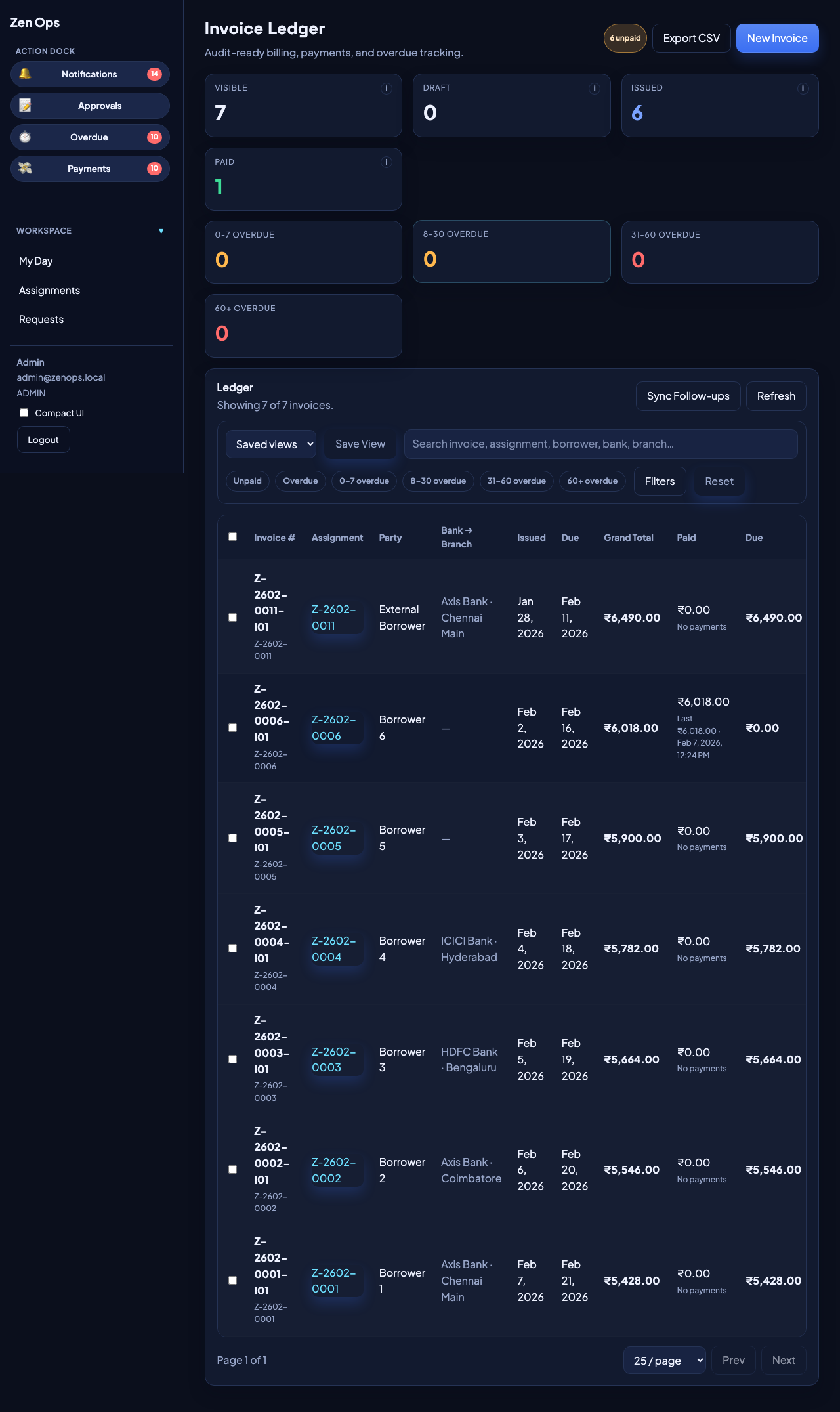Open Assignments from the workspace menu
840x1412 pixels.
(49, 291)
